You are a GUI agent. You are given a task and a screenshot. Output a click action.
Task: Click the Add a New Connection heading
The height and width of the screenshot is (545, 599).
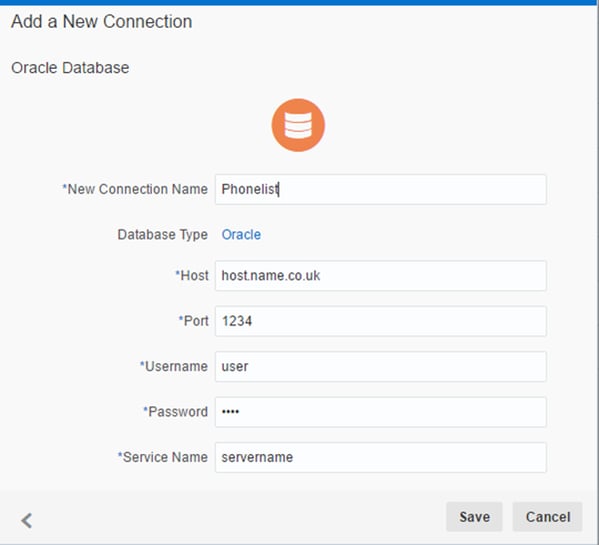tap(102, 21)
